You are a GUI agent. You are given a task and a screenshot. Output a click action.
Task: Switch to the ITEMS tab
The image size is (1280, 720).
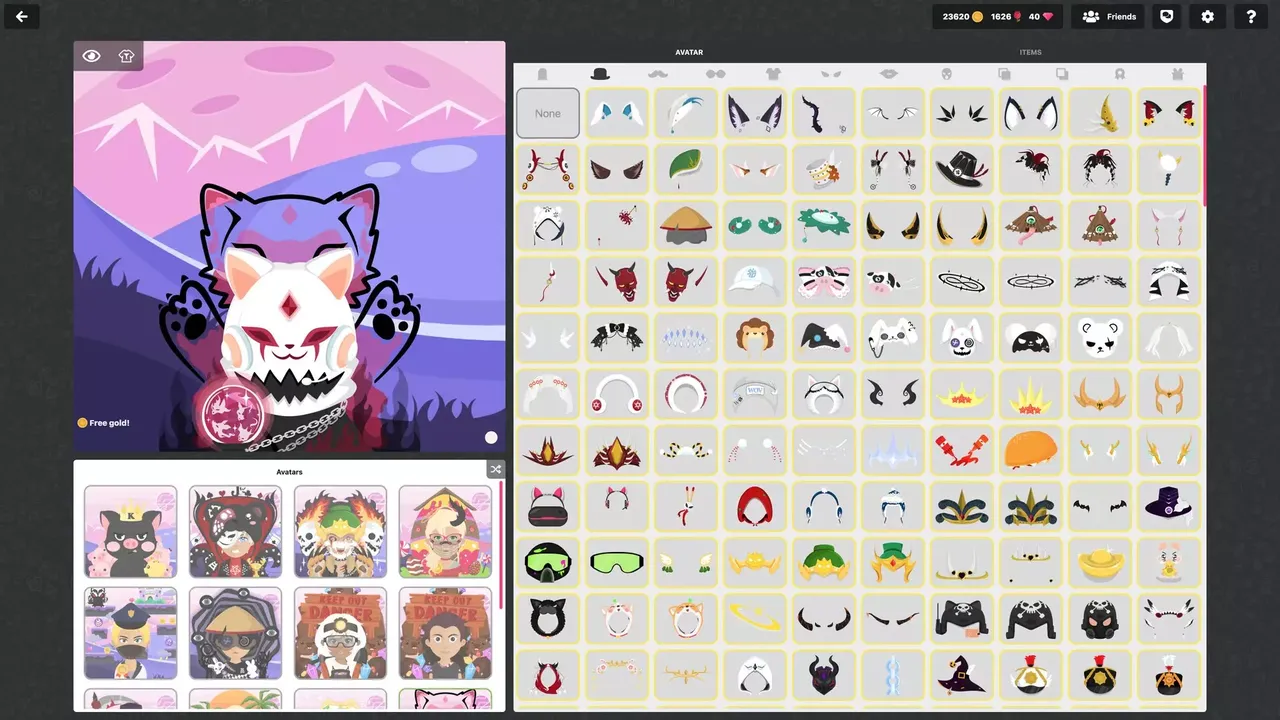click(x=1030, y=52)
